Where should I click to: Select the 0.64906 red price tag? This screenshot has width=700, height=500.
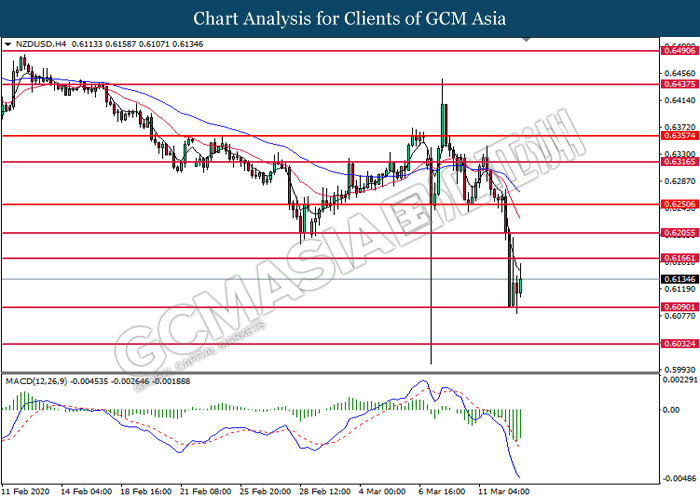click(x=677, y=48)
